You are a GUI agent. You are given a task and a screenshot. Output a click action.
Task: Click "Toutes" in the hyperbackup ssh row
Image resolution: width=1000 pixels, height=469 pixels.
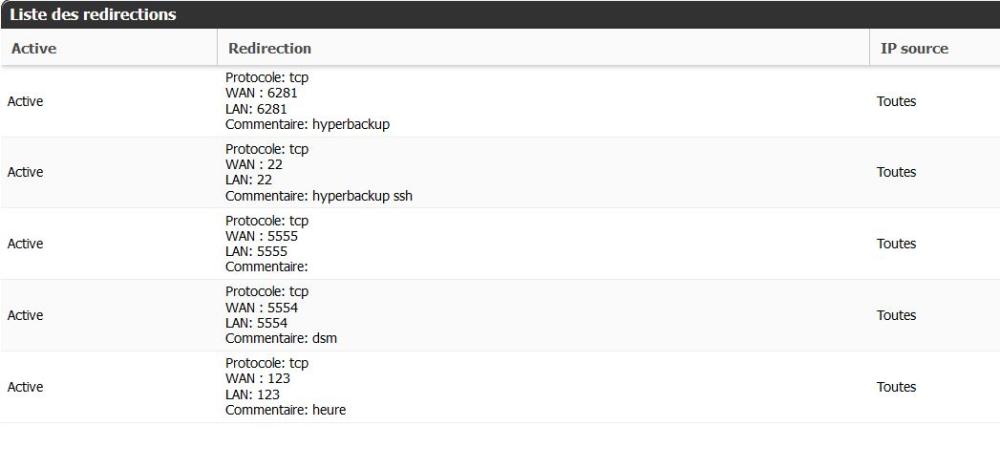[x=896, y=172]
